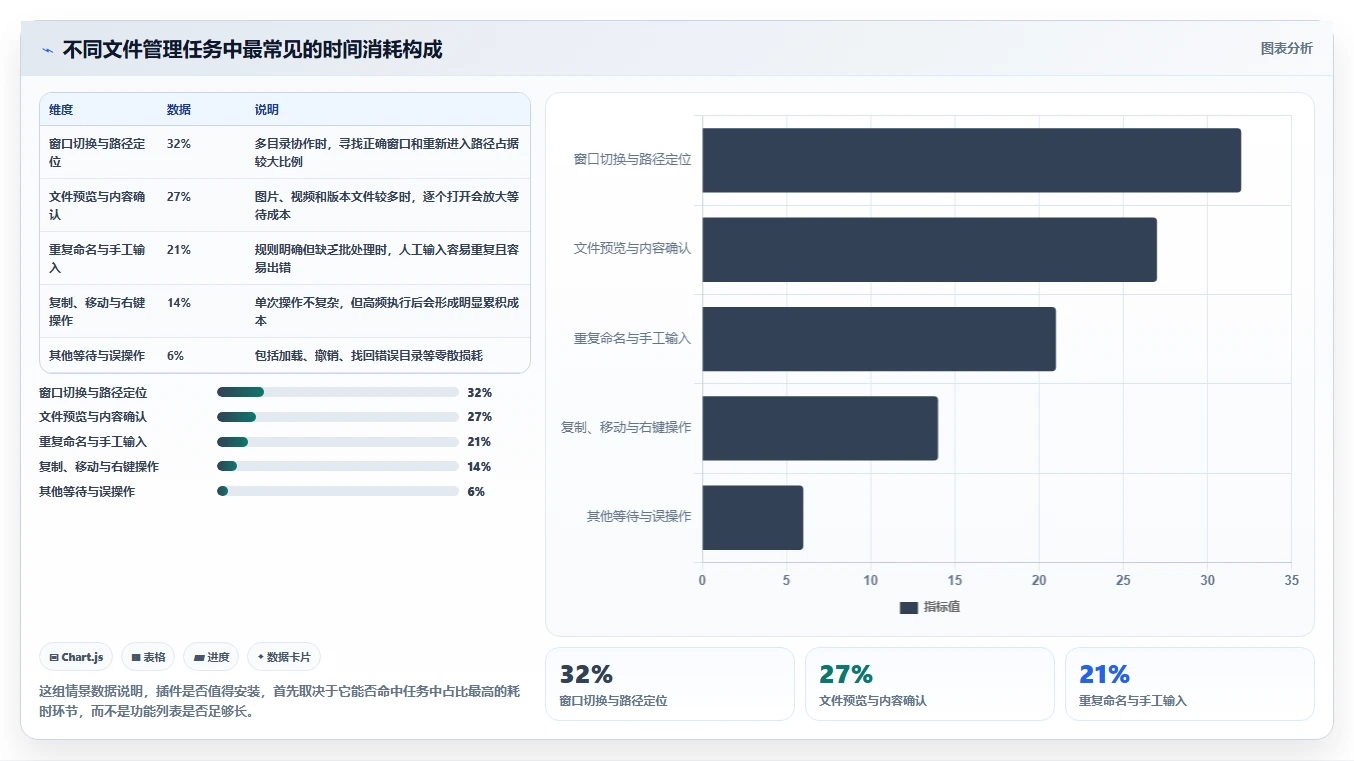The width and height of the screenshot is (1354, 761).
Task: Click table cell 重复命名与手工输入
Action: pos(97,259)
